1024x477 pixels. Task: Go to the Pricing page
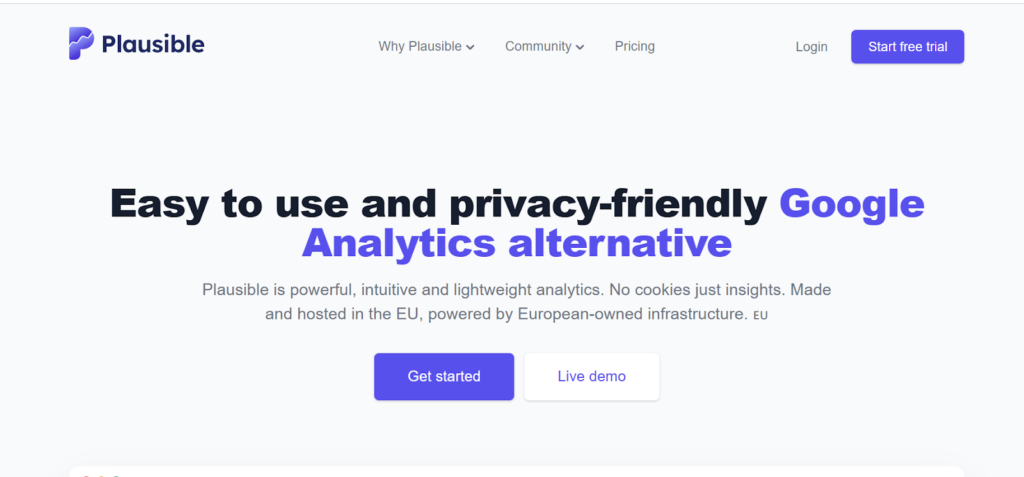634,46
